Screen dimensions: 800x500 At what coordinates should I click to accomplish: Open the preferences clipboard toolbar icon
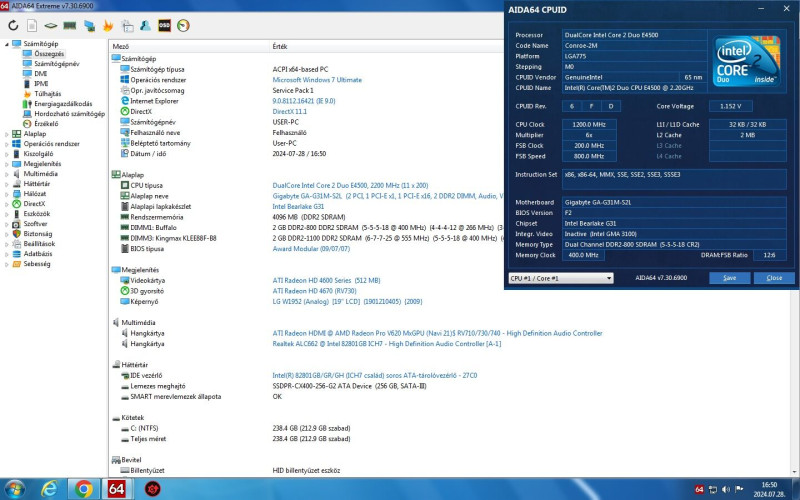click(x=127, y=25)
